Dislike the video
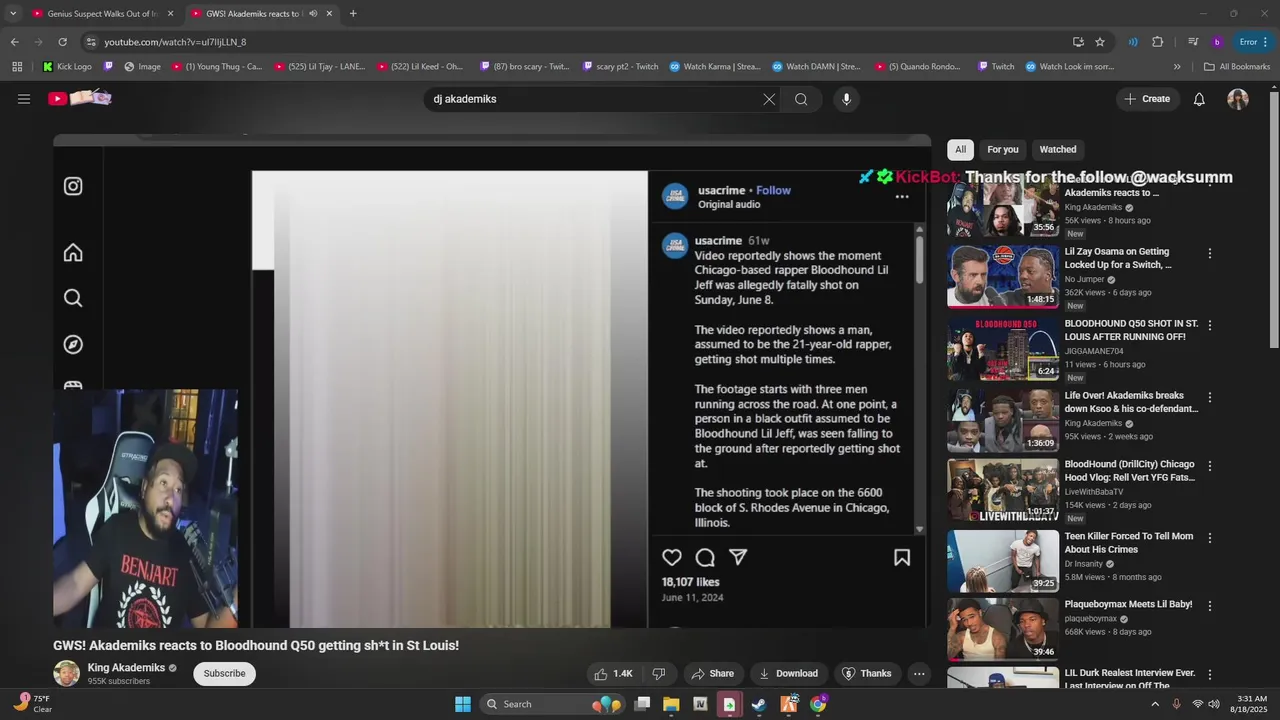Viewport: 1280px width, 720px height. [x=658, y=674]
